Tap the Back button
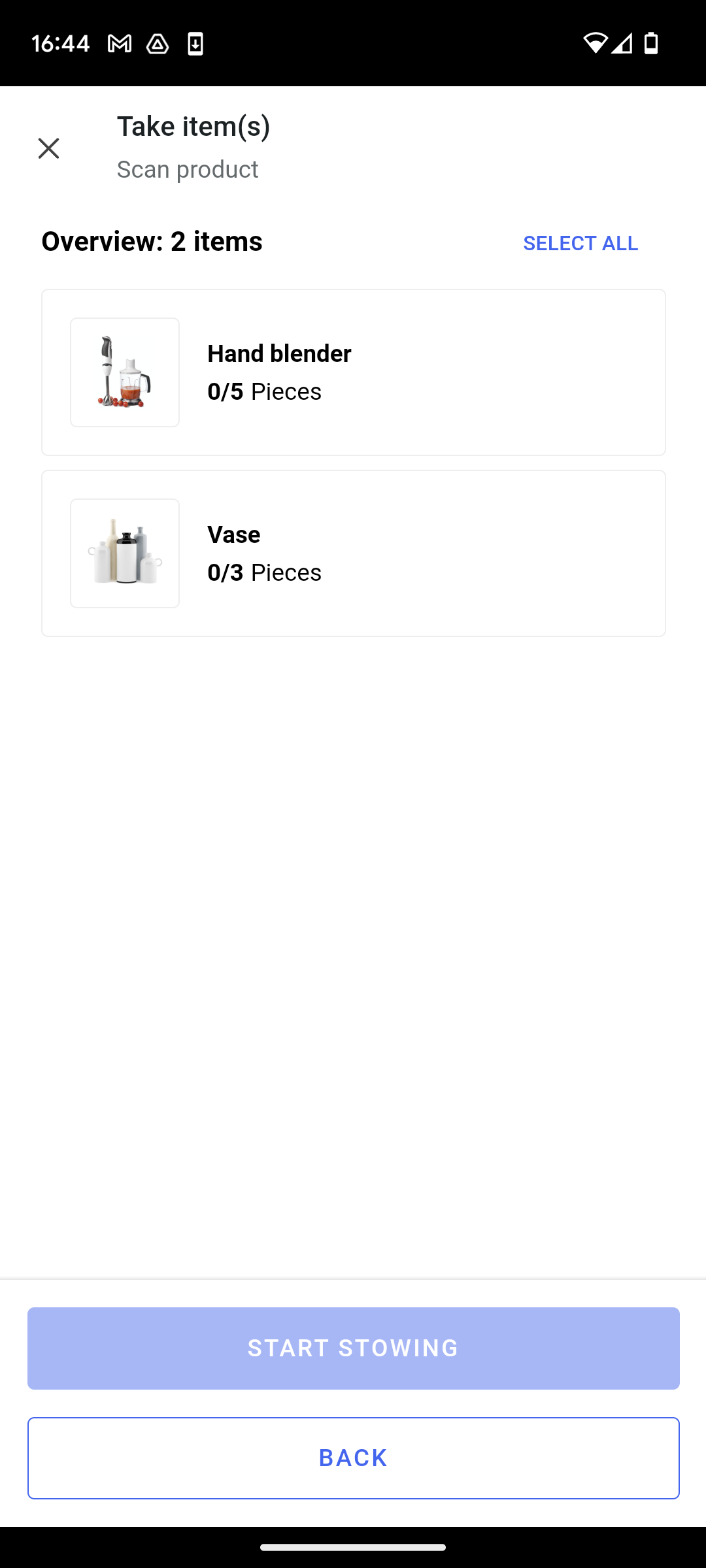The width and height of the screenshot is (706, 1568). coord(353,1458)
